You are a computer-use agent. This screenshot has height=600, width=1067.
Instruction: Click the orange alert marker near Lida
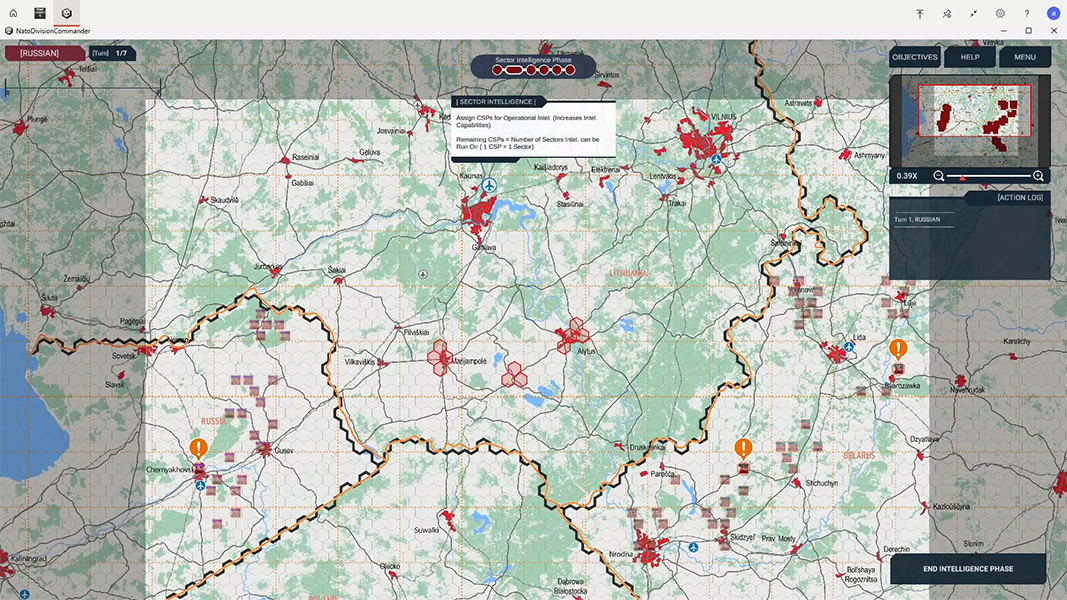click(x=898, y=349)
